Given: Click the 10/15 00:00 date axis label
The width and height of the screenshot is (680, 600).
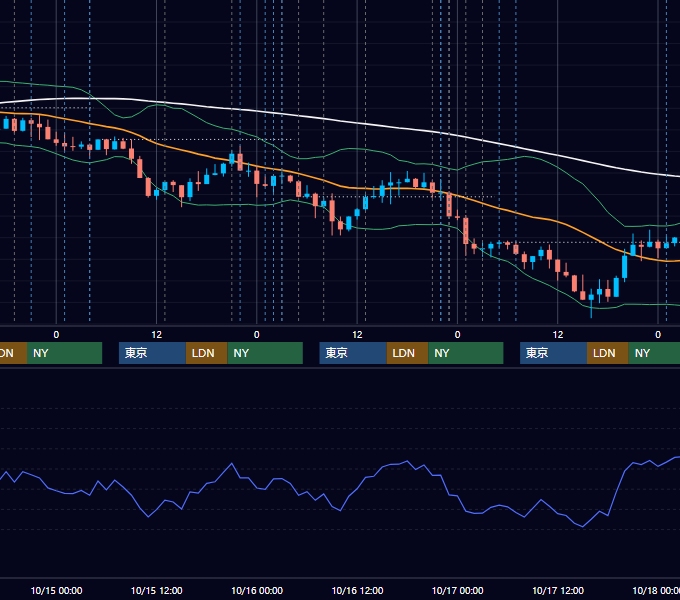Looking at the screenshot, I should click(56, 590).
